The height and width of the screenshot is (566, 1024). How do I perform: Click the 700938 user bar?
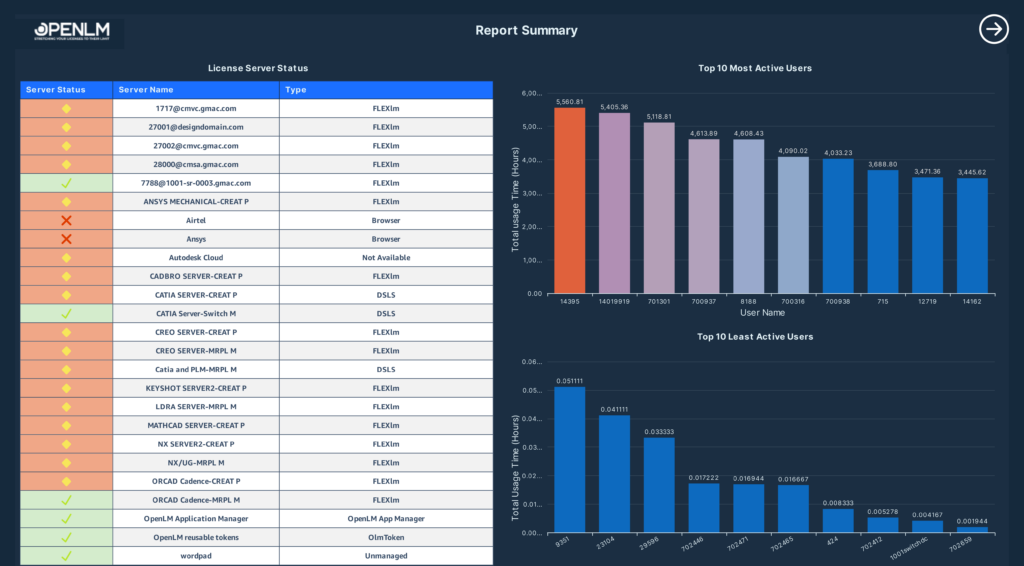[x=838, y=226]
